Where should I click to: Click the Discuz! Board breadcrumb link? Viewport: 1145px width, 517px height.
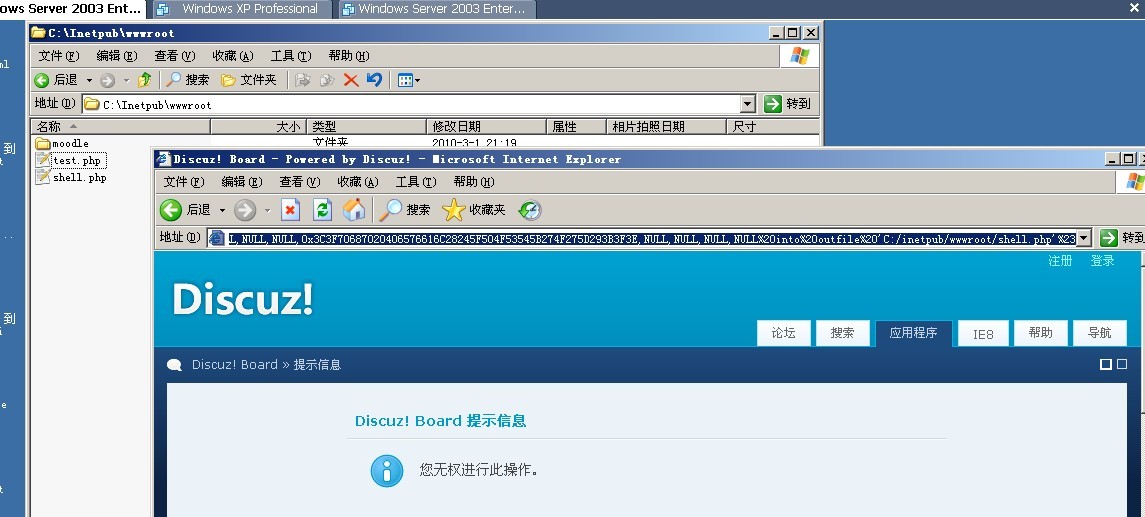[234, 364]
